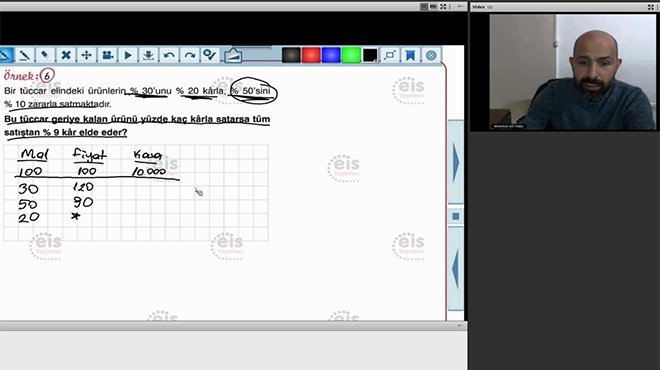
Task: Click the second view mode icon in share pod header
Action: [433, 7]
